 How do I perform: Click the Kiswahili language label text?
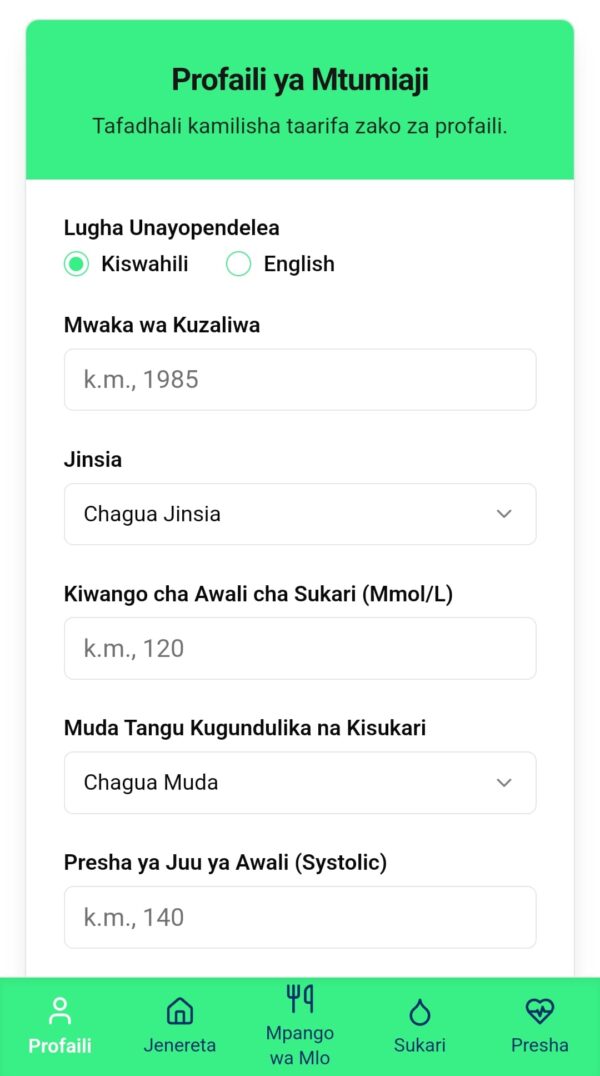(x=144, y=264)
